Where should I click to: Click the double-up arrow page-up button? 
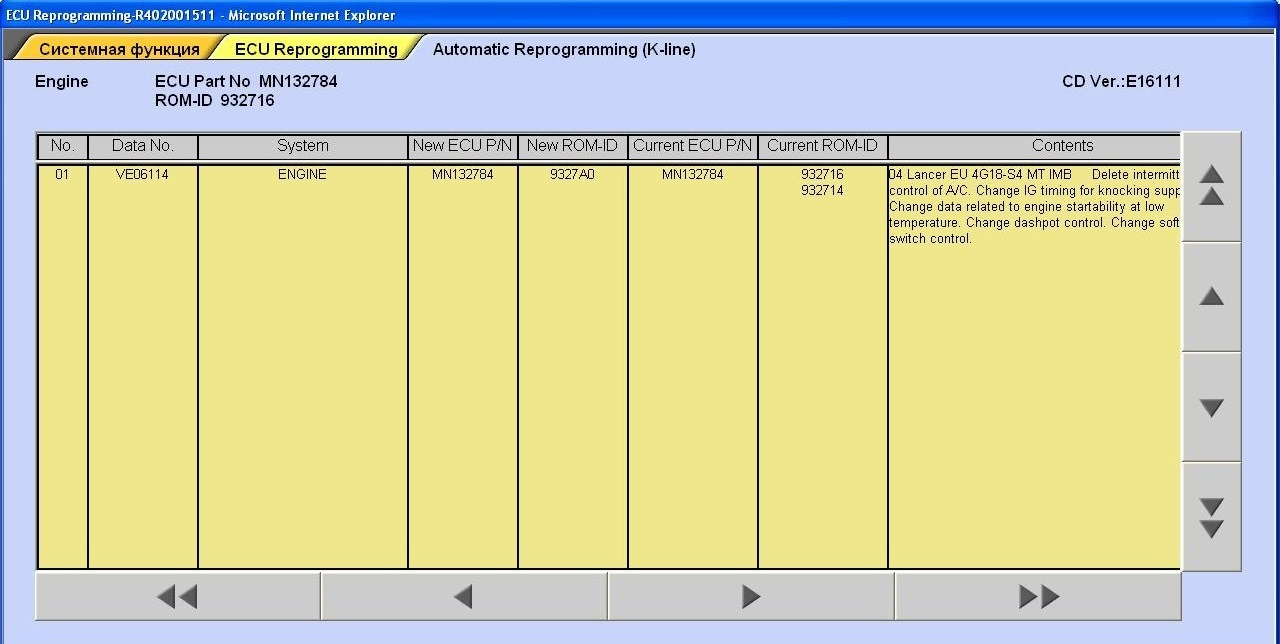coord(1211,187)
